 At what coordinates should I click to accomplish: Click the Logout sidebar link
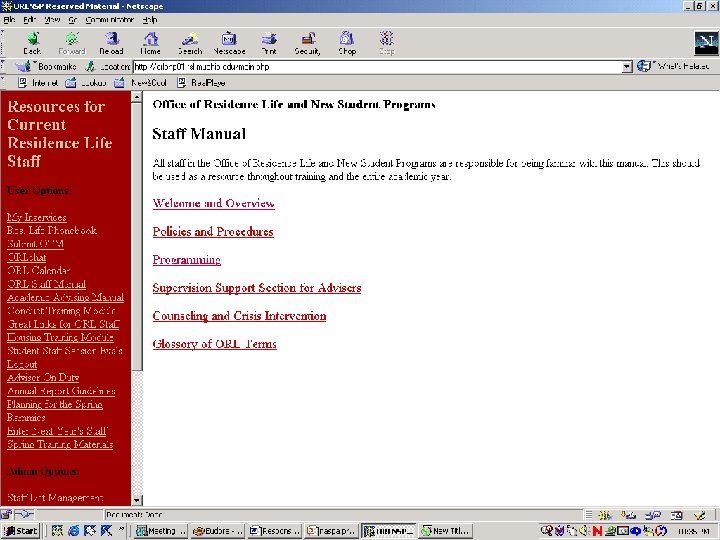(22, 364)
